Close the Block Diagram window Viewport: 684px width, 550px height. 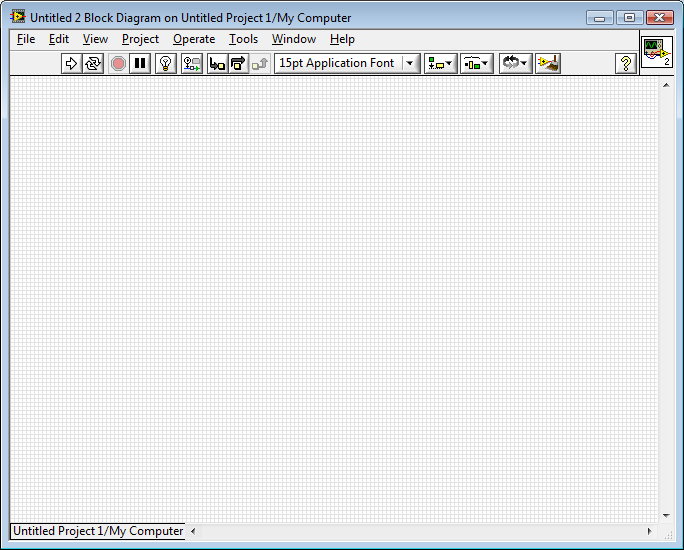[x=660, y=18]
